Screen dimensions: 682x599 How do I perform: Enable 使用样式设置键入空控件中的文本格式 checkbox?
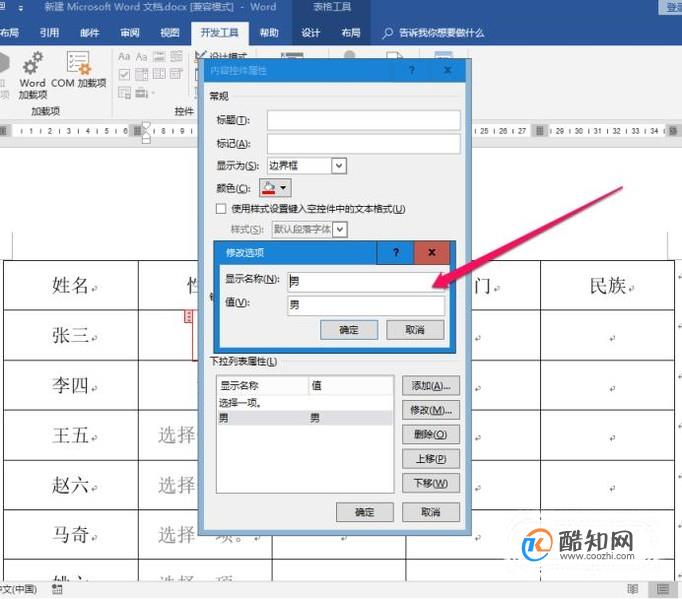coord(221,209)
